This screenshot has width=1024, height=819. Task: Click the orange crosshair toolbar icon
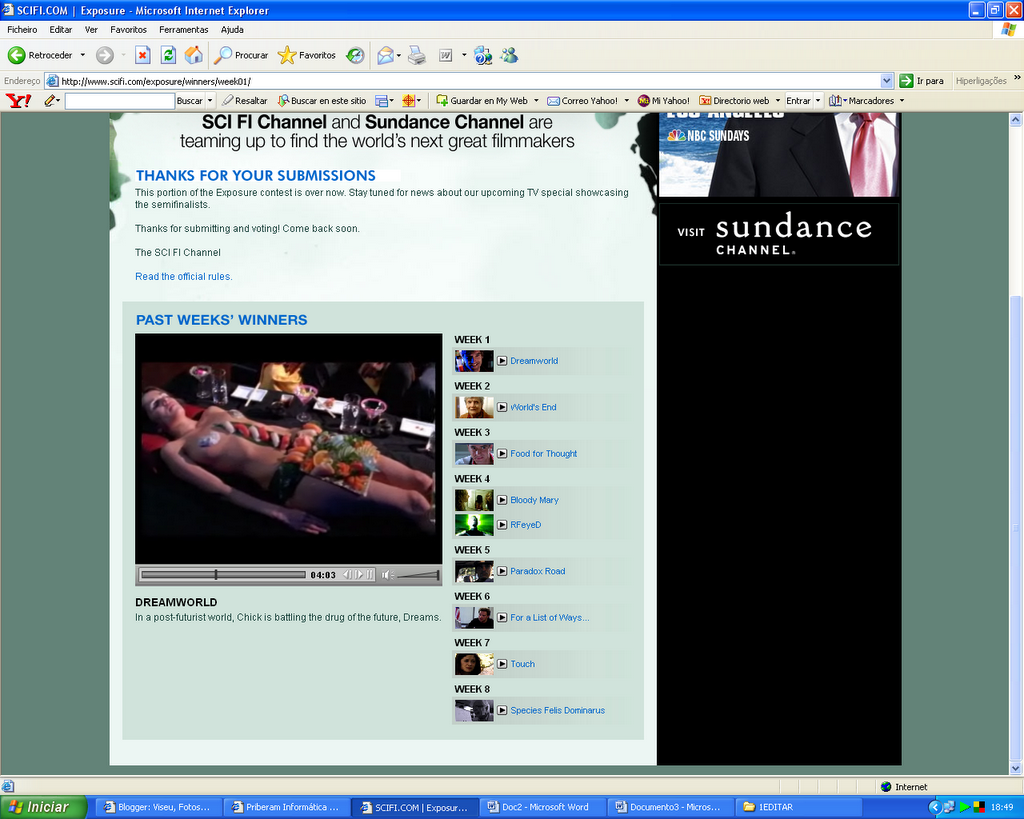point(409,101)
